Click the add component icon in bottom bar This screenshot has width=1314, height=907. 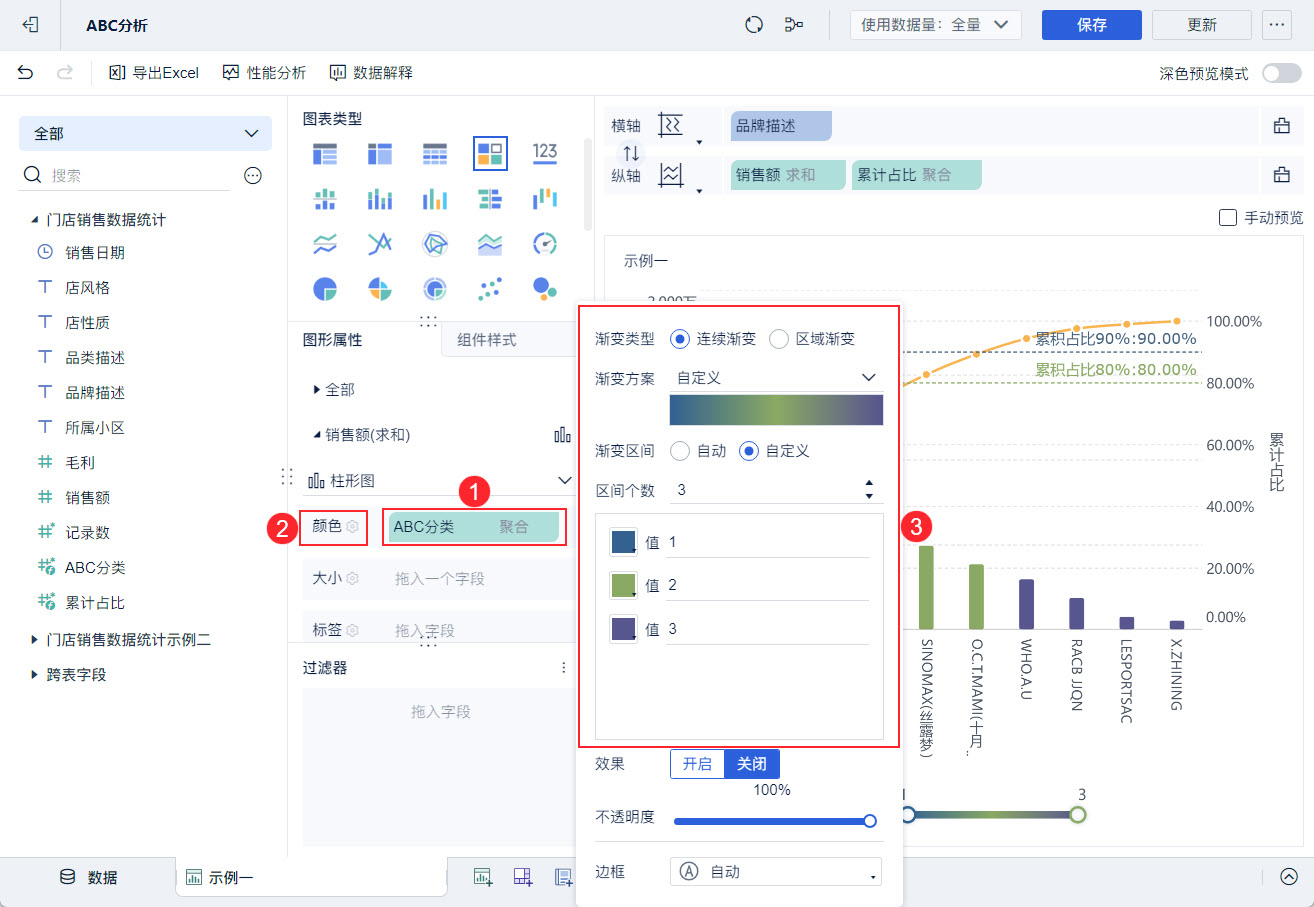click(x=483, y=877)
